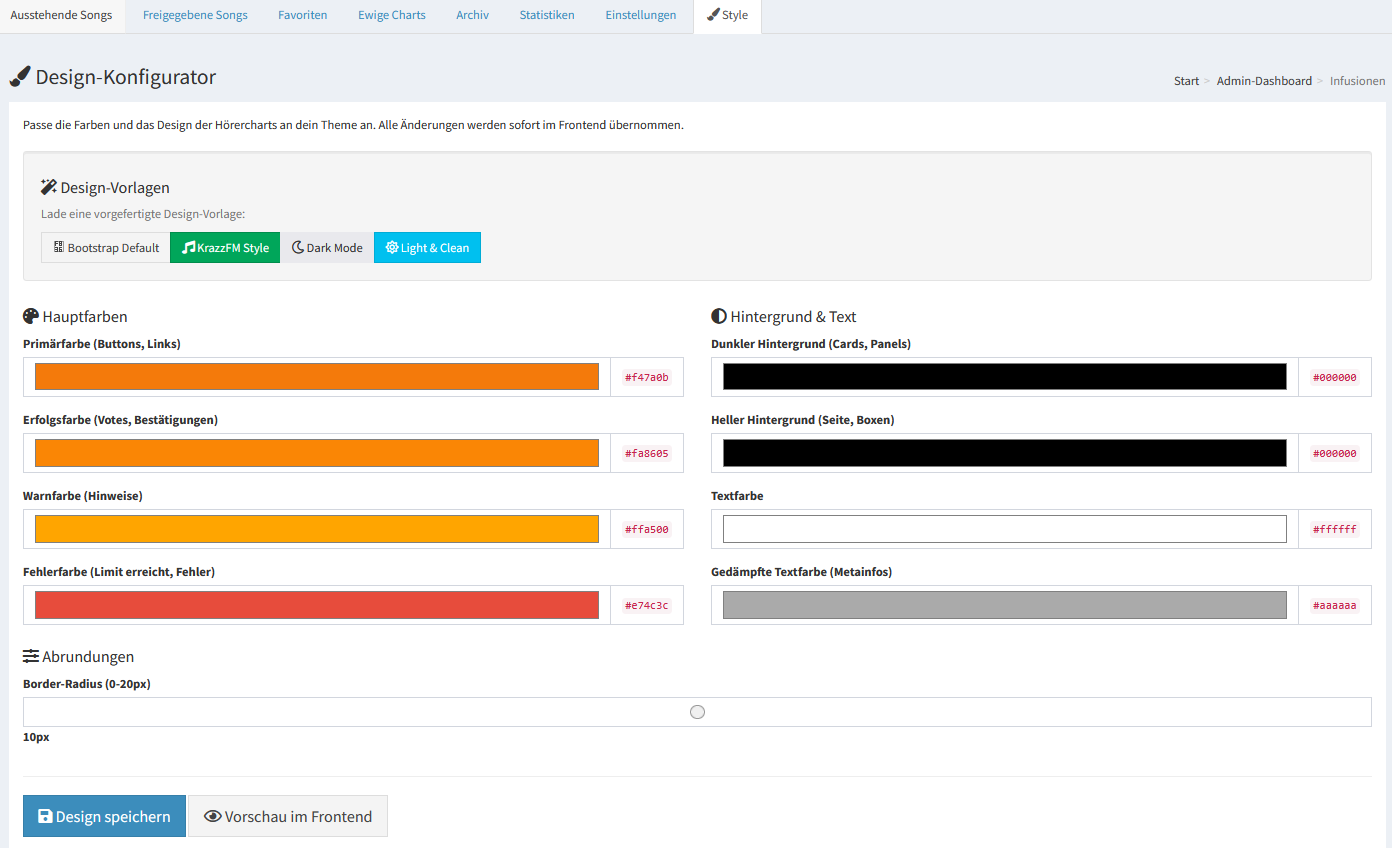Click the Bootstrap Default template icon
1392x848 pixels.
[x=59, y=248]
